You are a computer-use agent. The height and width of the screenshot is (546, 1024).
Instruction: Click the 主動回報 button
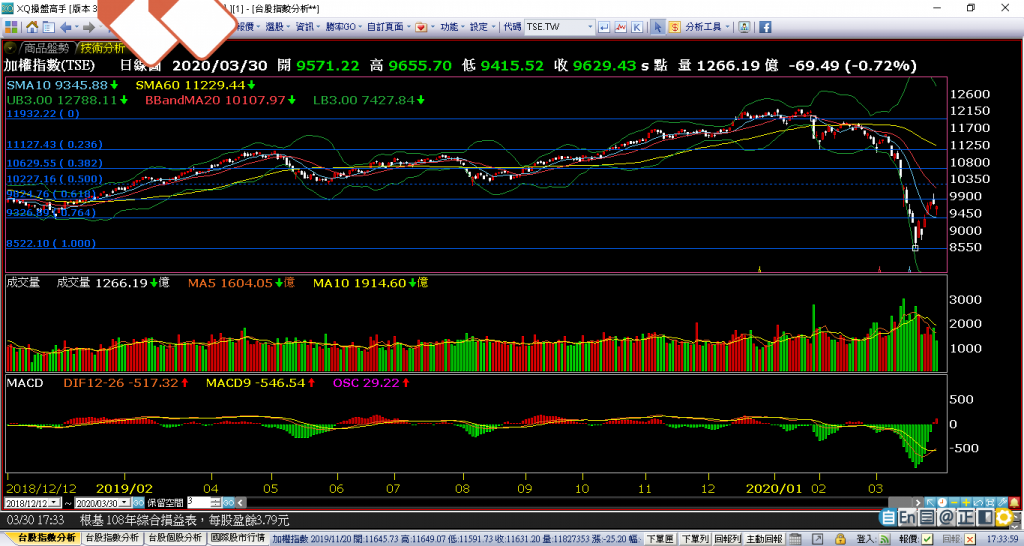pos(765,538)
